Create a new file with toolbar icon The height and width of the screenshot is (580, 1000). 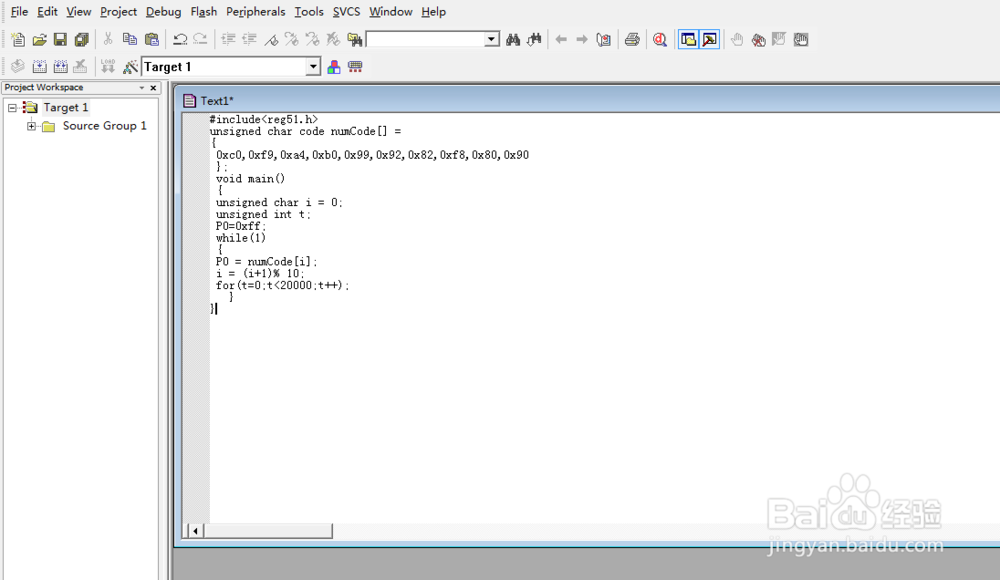tap(18, 40)
